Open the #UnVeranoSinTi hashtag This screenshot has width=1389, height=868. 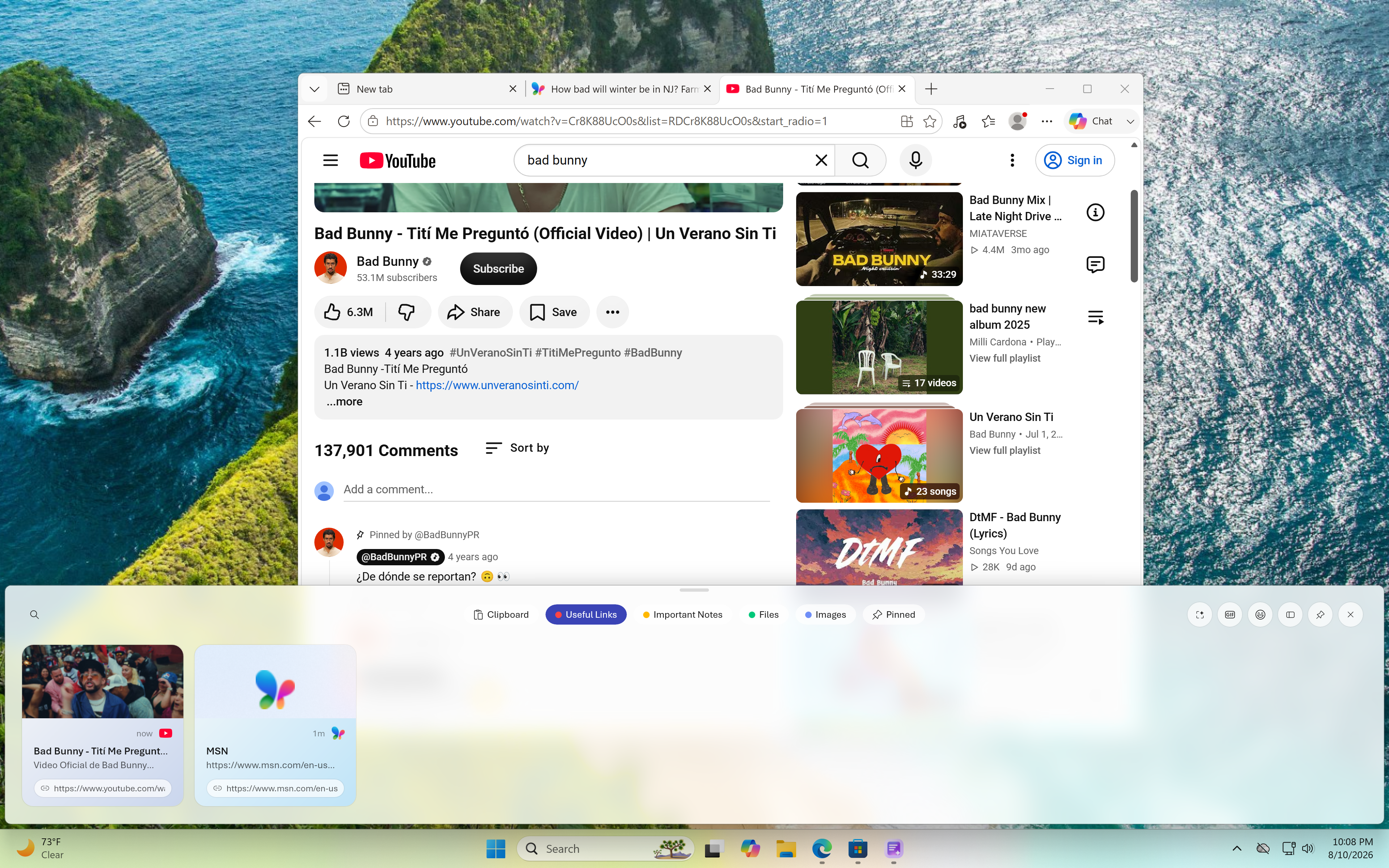click(491, 353)
